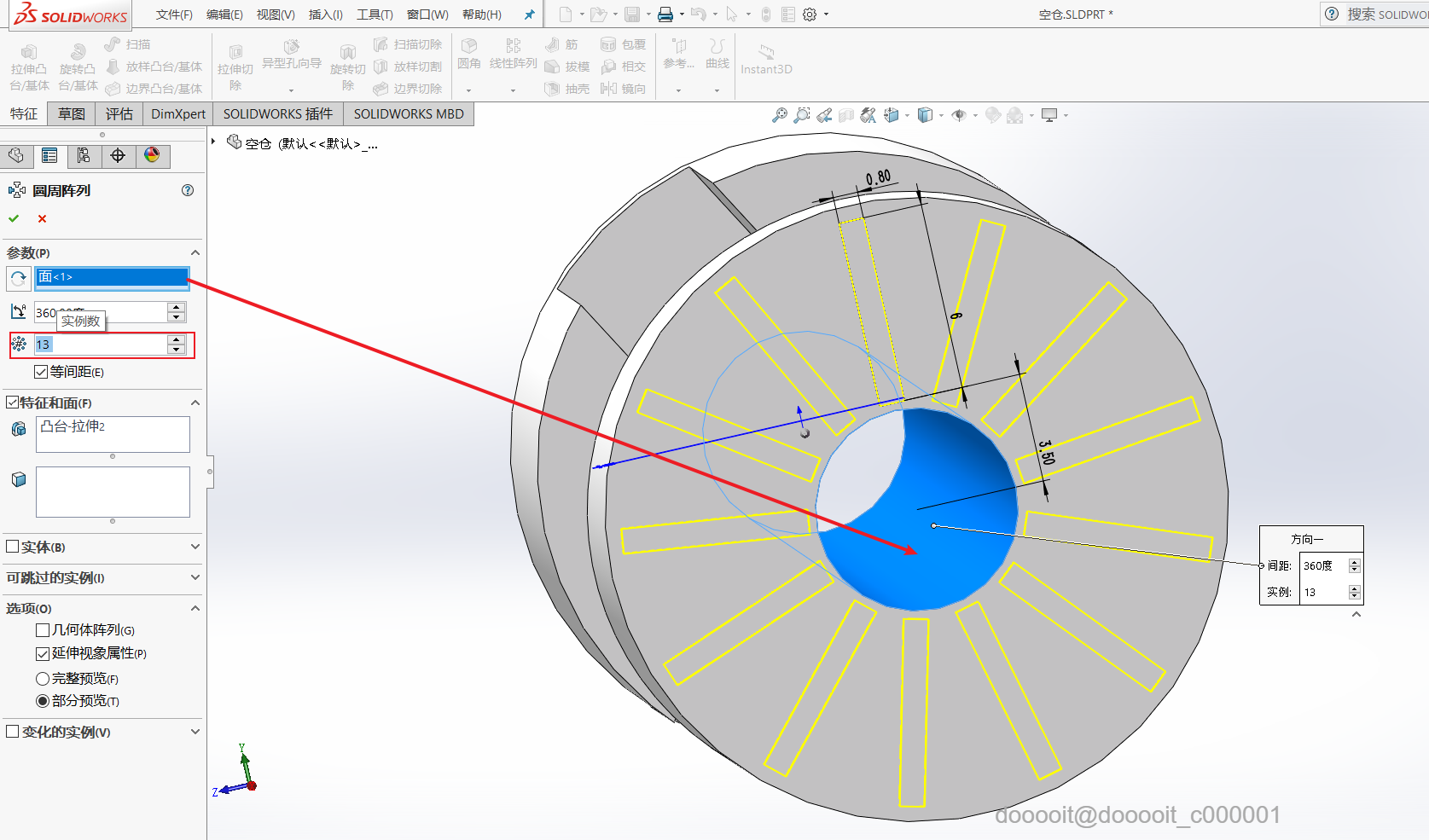Click the reverse direction icon beside 面<1>
This screenshot has height=840, width=1429.
[x=19, y=278]
